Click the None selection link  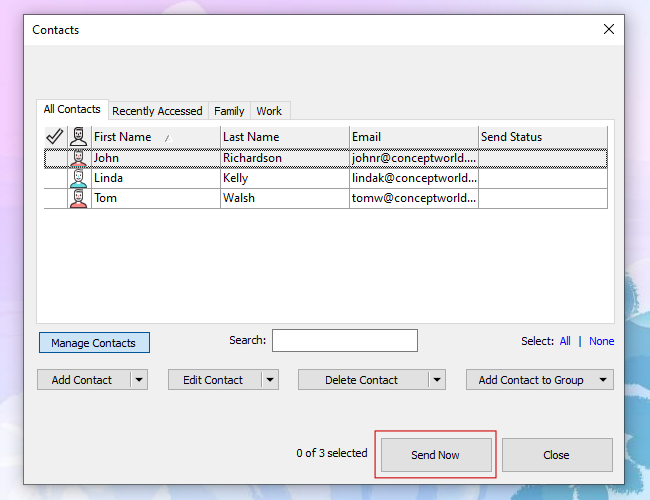[601, 341]
